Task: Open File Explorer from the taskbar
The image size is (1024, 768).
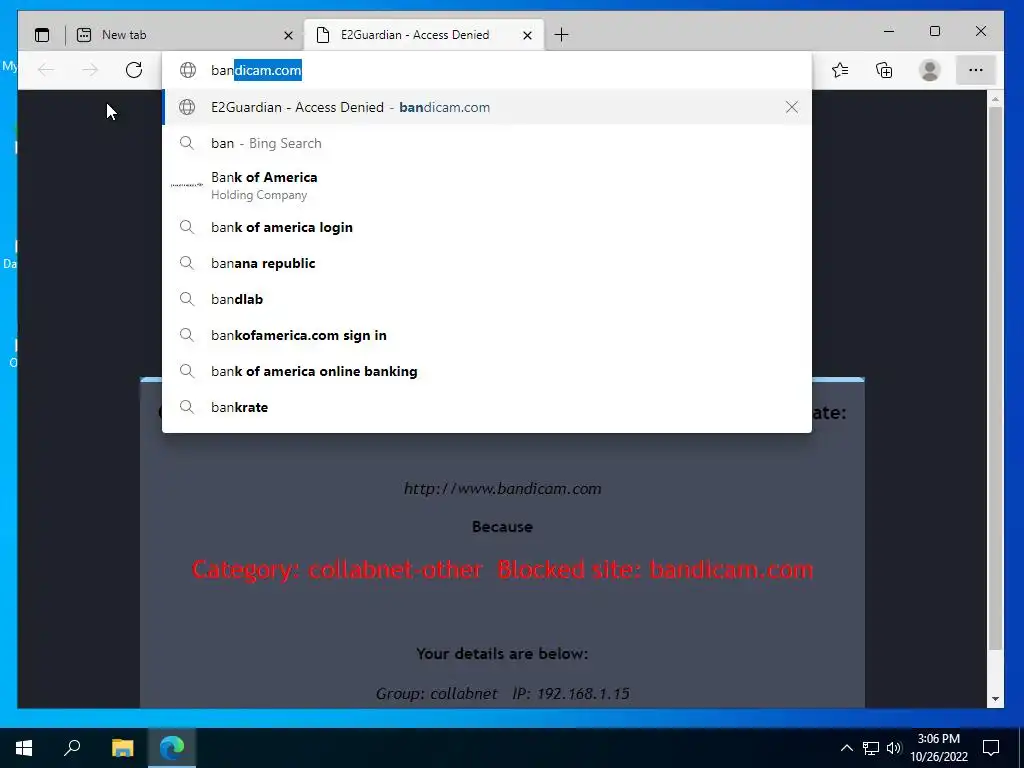Action: [x=122, y=748]
